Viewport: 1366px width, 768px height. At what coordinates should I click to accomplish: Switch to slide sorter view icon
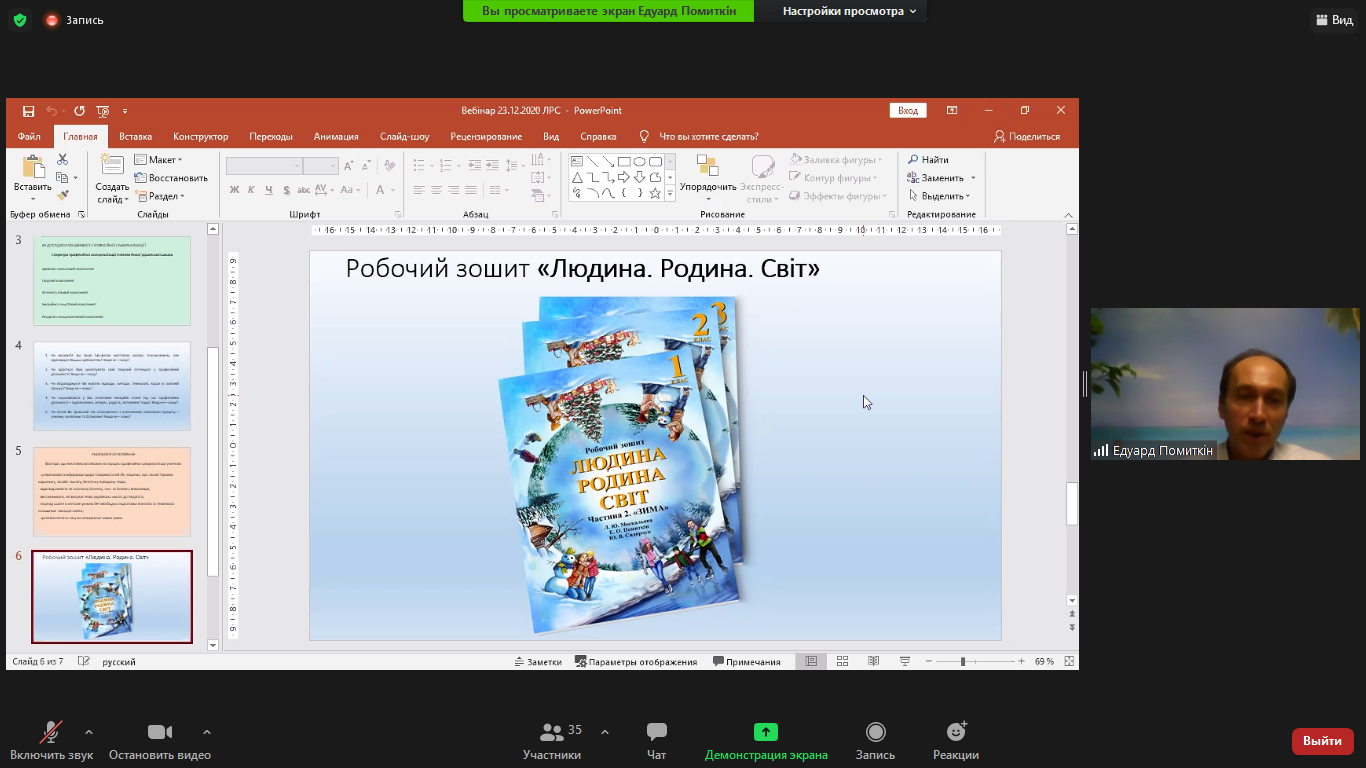tap(842, 662)
